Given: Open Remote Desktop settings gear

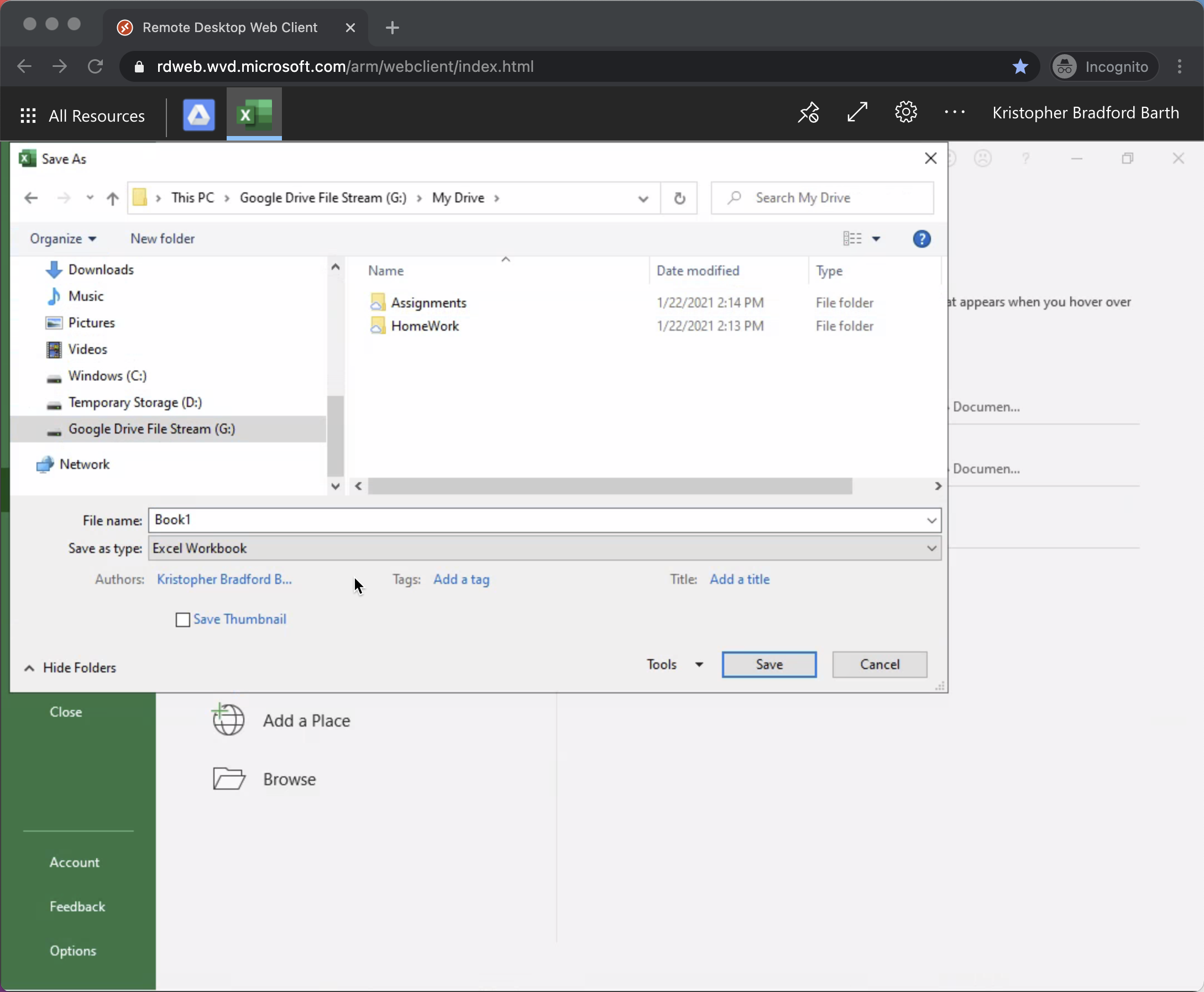Looking at the screenshot, I should coord(906,112).
